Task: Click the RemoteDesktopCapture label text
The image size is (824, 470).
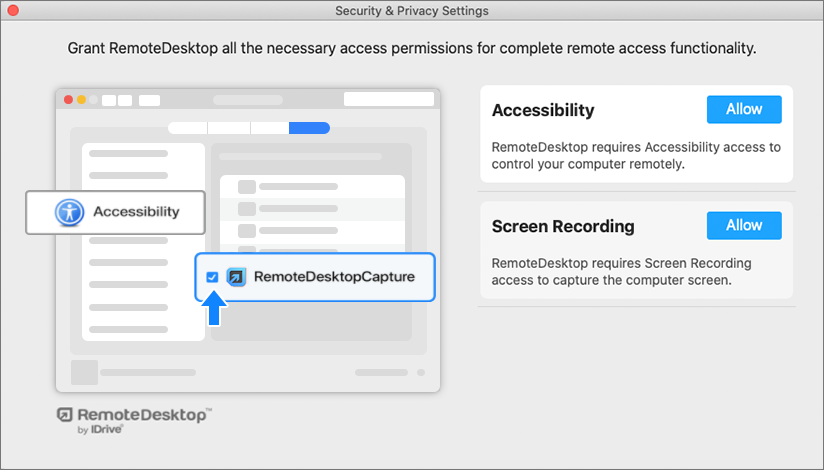Action: tap(334, 276)
